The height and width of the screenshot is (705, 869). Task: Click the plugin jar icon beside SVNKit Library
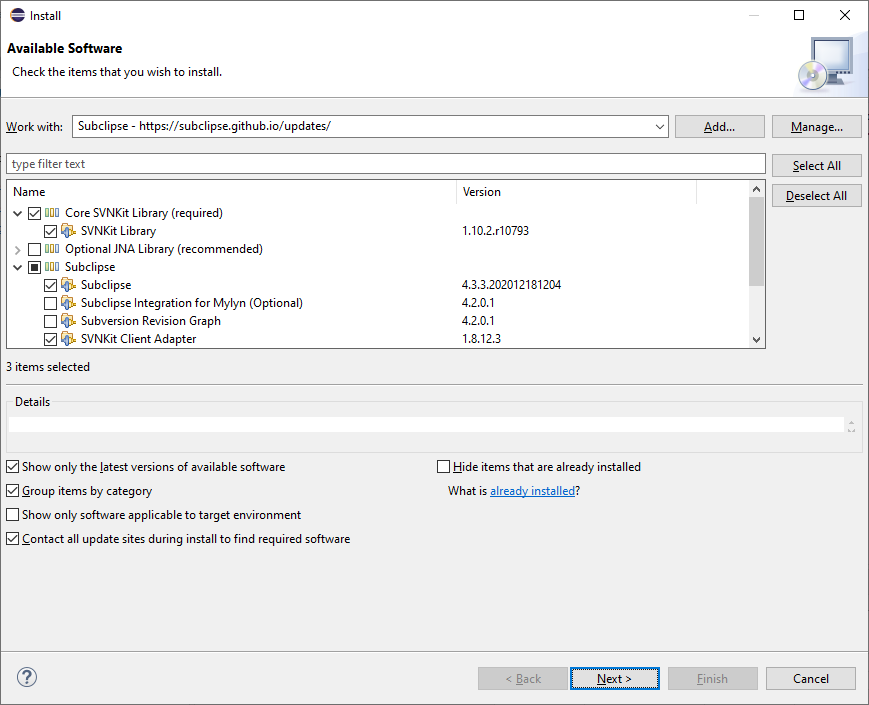tap(68, 231)
